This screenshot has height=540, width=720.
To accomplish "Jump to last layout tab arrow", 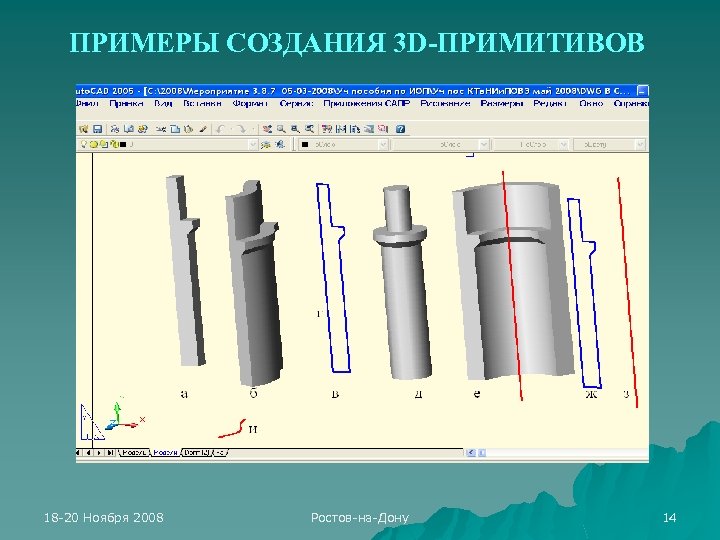I will point(110,453).
